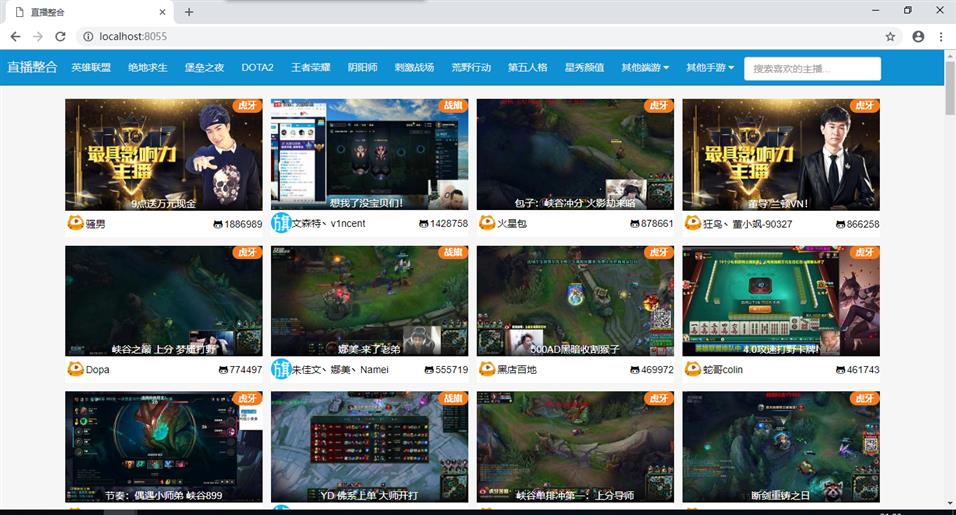Click the streamer name 黑店百地
956x515 pixels.
coord(517,370)
